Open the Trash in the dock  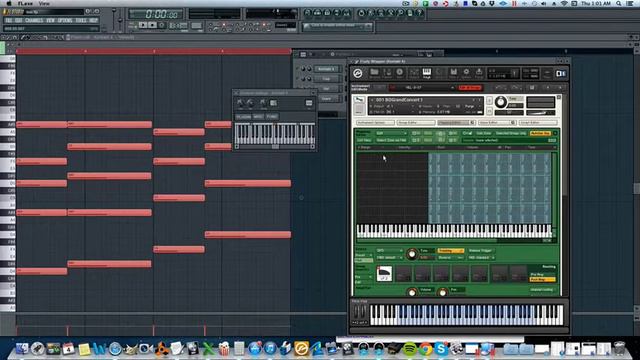619,349
